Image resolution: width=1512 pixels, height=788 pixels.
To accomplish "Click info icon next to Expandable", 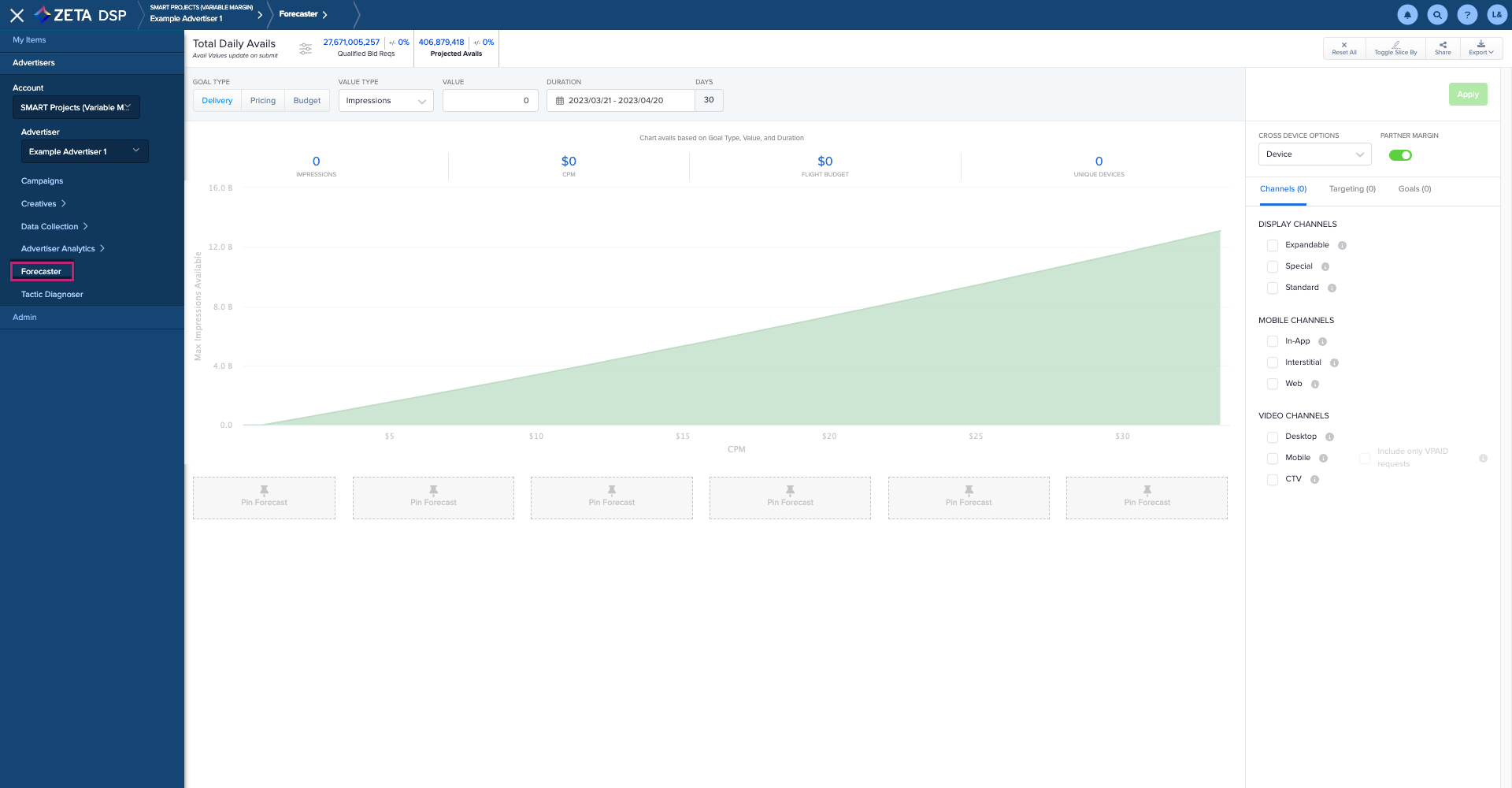I will 1343,246.
